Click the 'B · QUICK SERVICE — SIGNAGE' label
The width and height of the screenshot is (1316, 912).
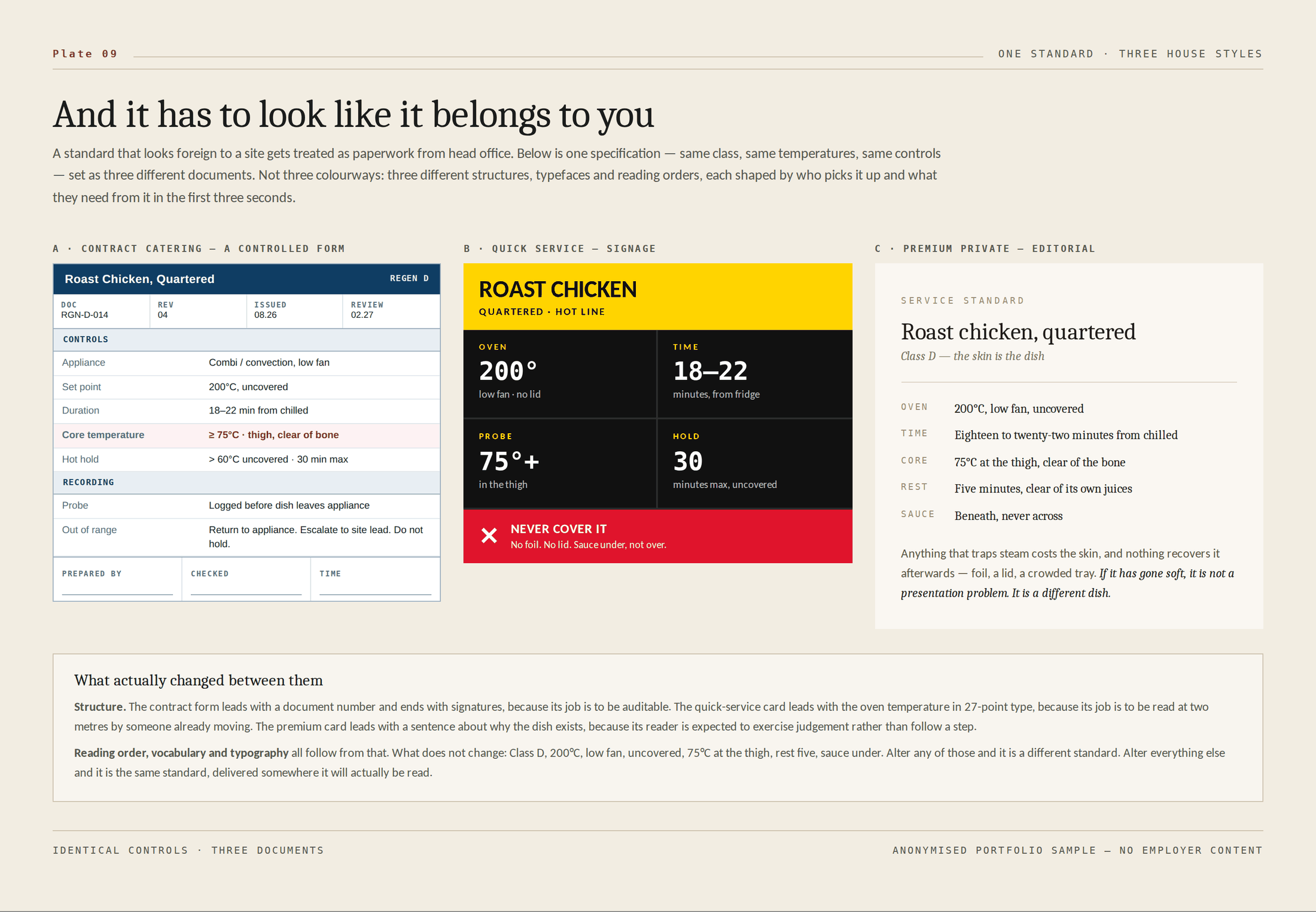tap(559, 248)
